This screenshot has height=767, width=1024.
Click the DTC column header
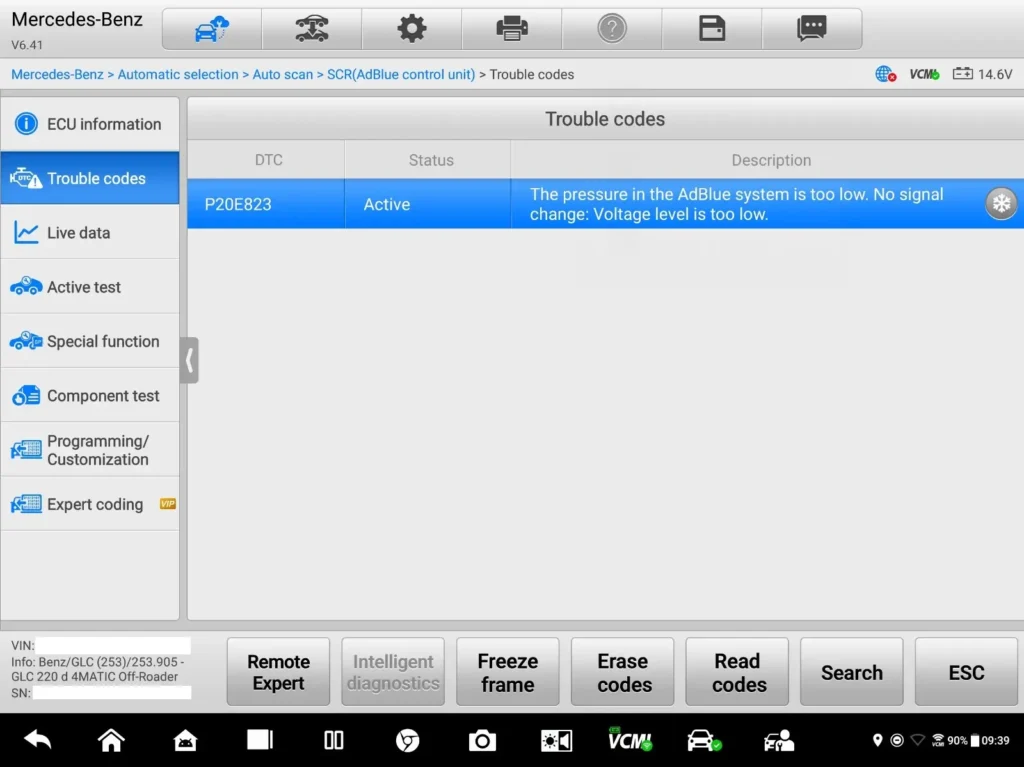tap(268, 160)
